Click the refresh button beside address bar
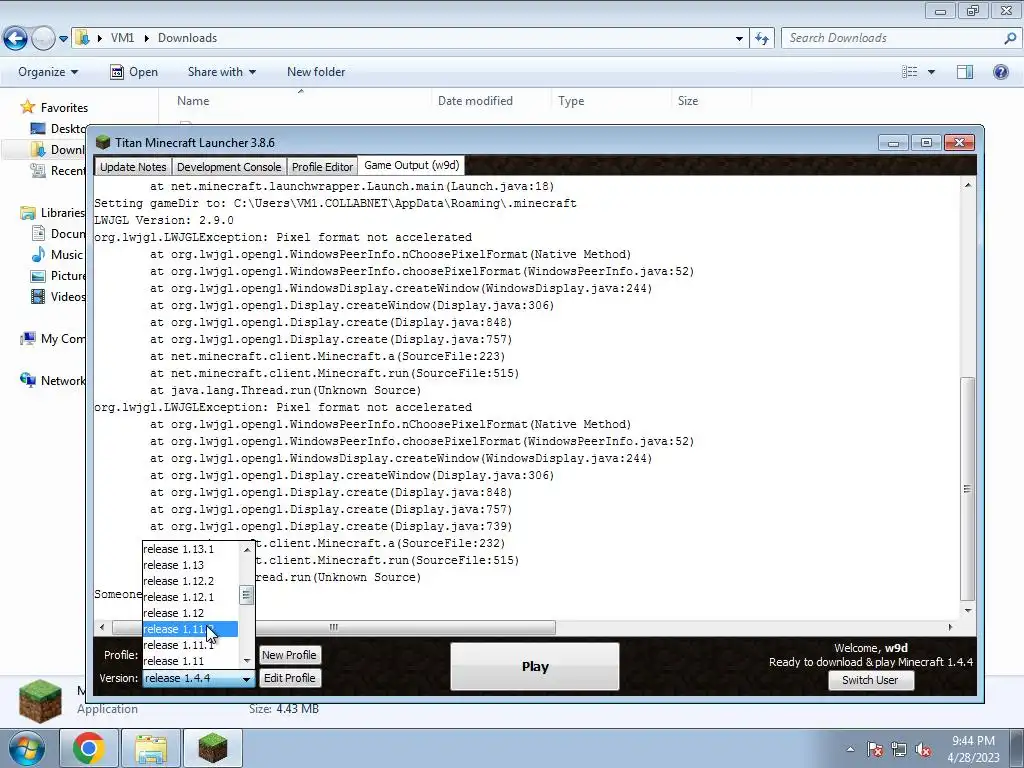 pos(762,39)
